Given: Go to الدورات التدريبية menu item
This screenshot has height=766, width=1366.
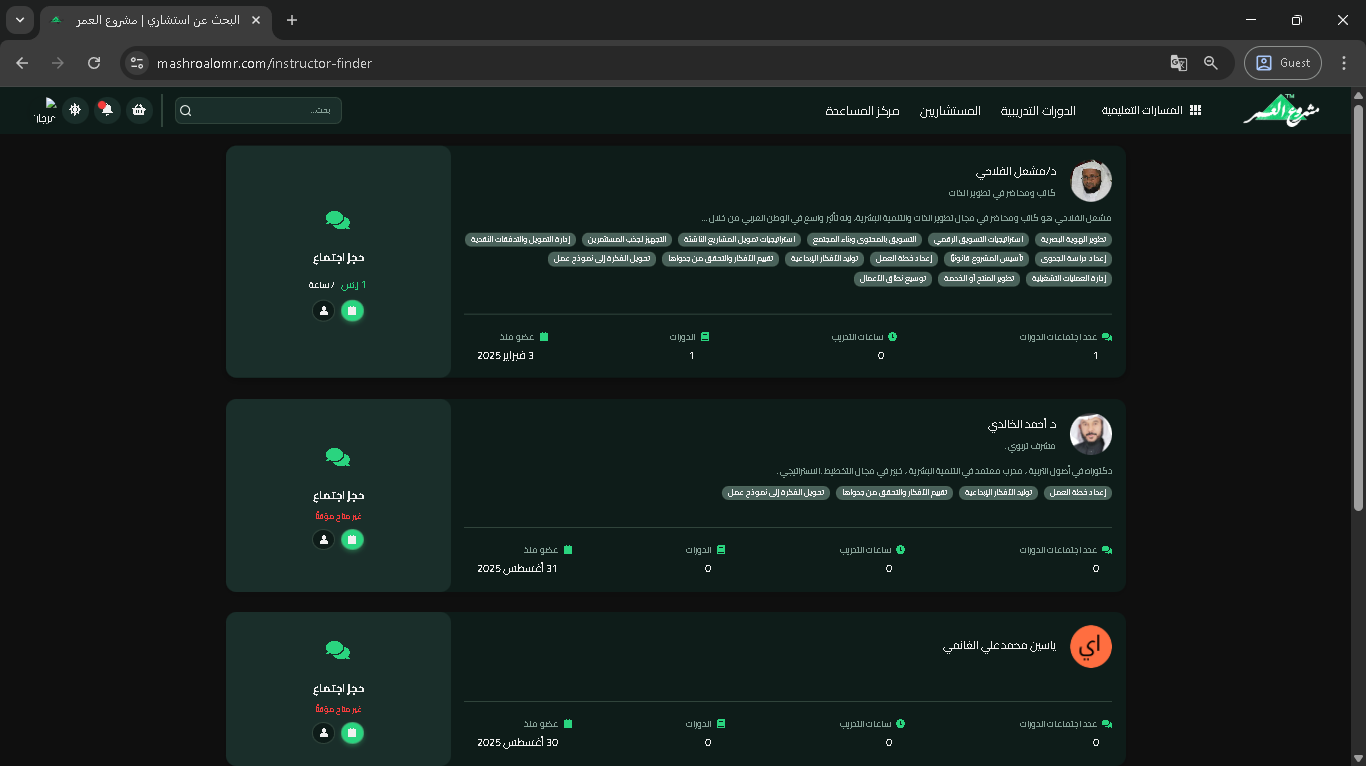Looking at the screenshot, I should [x=1038, y=110].
